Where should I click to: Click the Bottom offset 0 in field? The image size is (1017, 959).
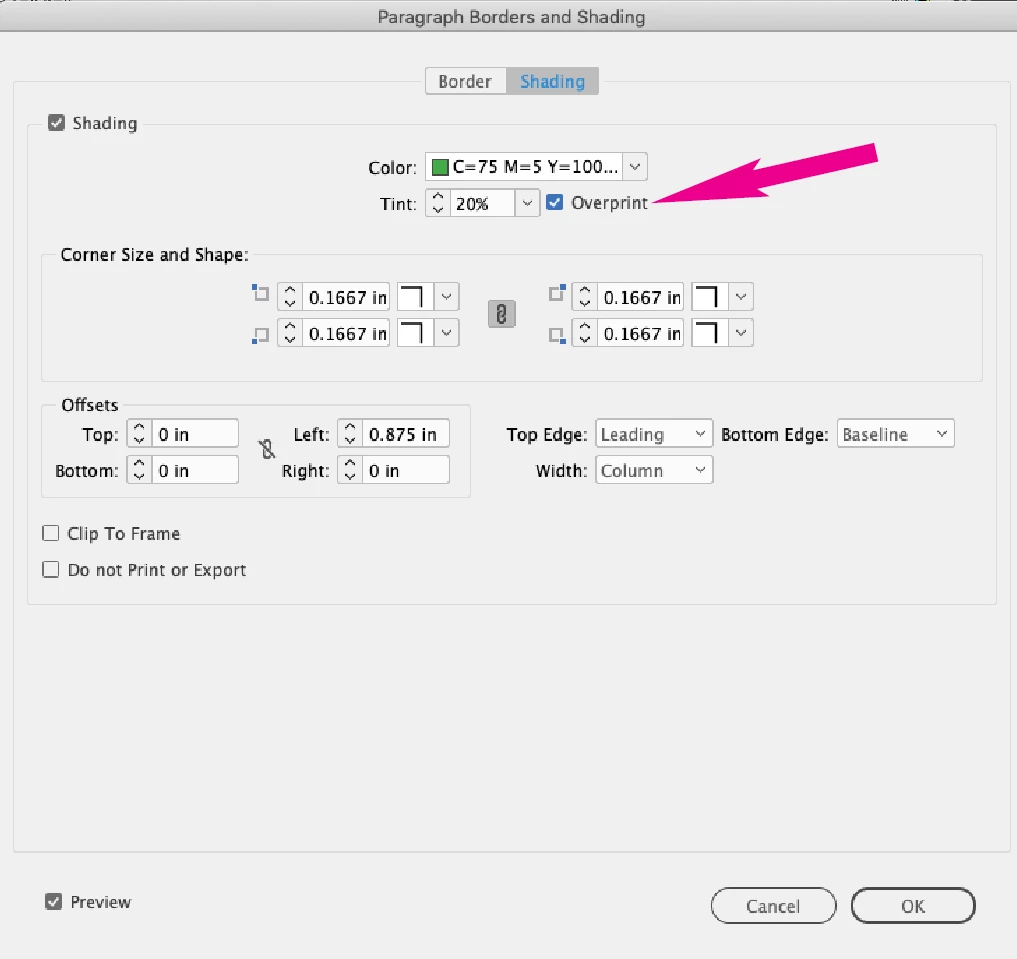tap(195, 469)
